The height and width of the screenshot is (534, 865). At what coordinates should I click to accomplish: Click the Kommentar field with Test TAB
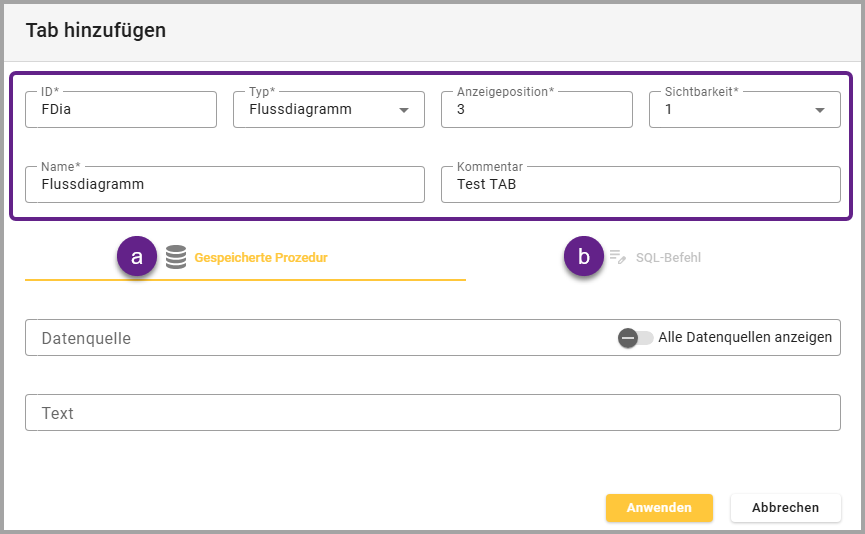coord(640,185)
